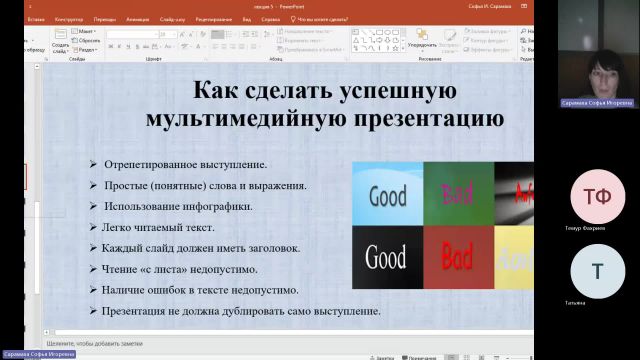Click align text (Выровнять текст) button
Image resolution: width=640 pixels, height=360 pixels.
click(x=300, y=40)
